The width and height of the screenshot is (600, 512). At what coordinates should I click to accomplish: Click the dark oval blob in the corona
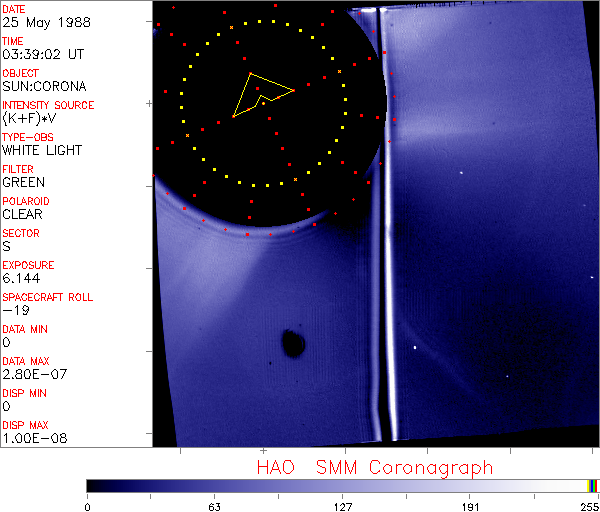click(293, 343)
